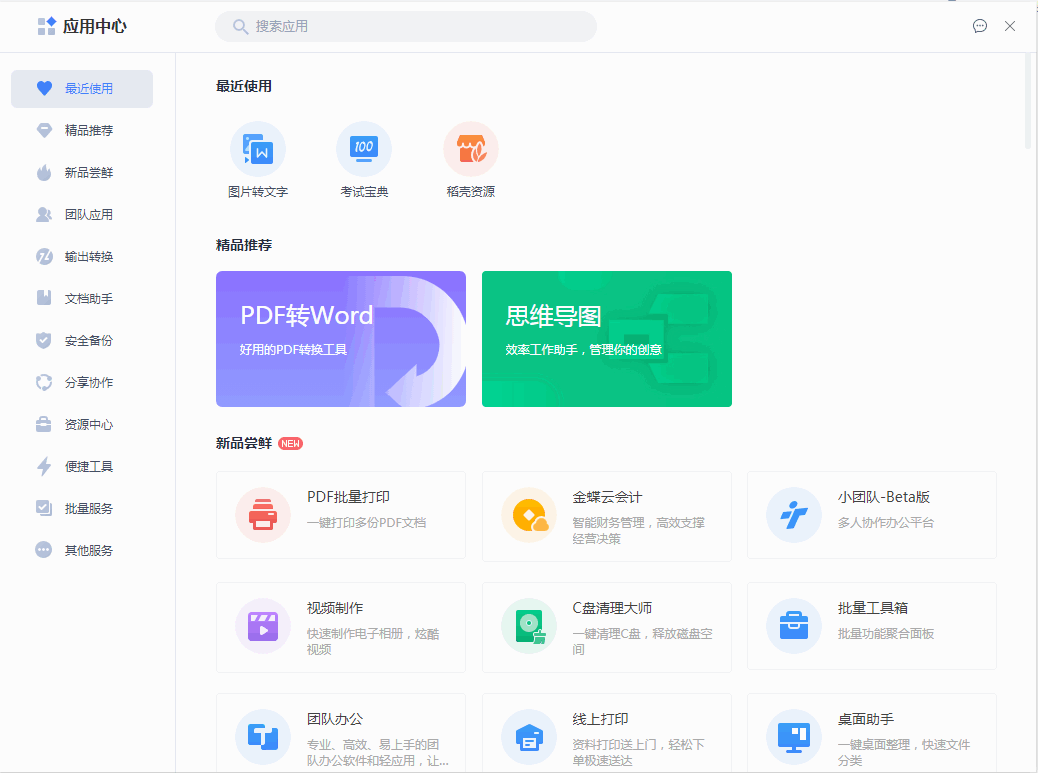Click the PDF批量打印 printer icon
This screenshot has height=774, width=1039.
[263, 515]
